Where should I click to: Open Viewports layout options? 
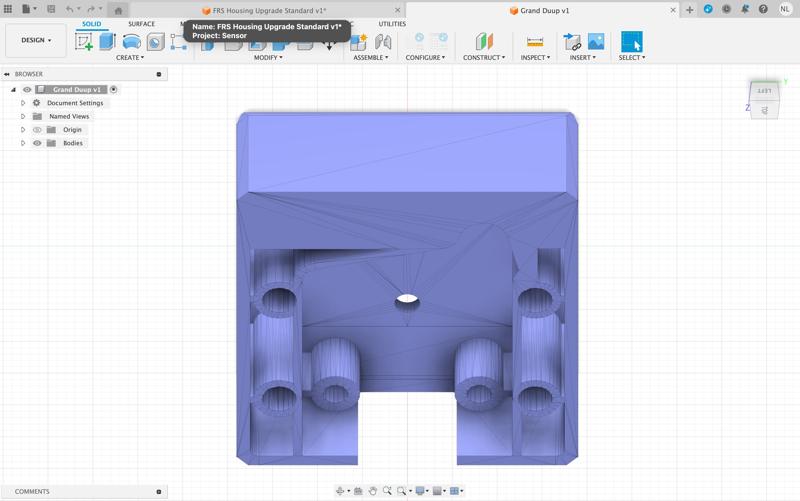tap(454, 491)
